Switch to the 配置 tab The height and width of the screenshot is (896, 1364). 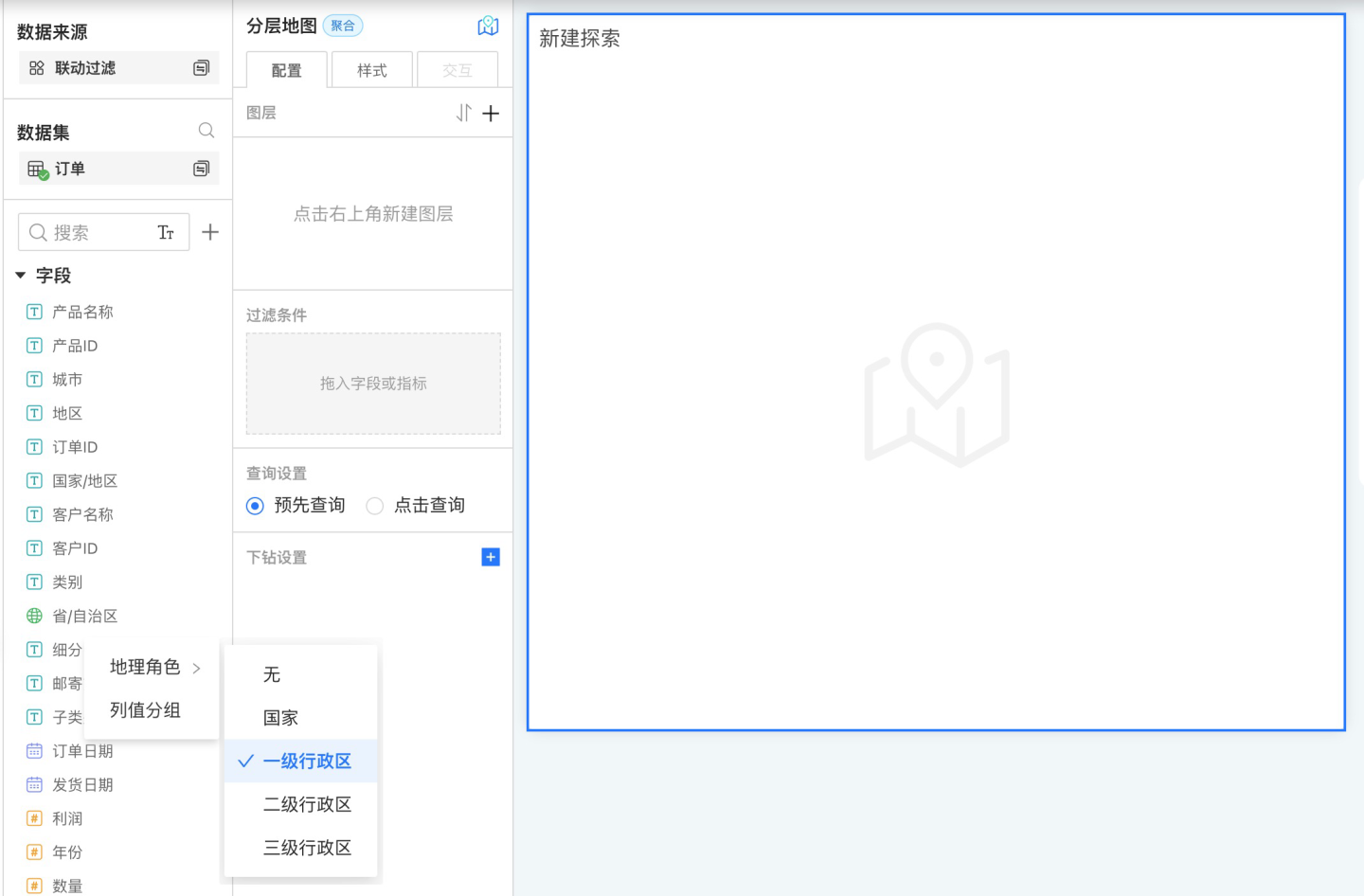[x=286, y=71]
